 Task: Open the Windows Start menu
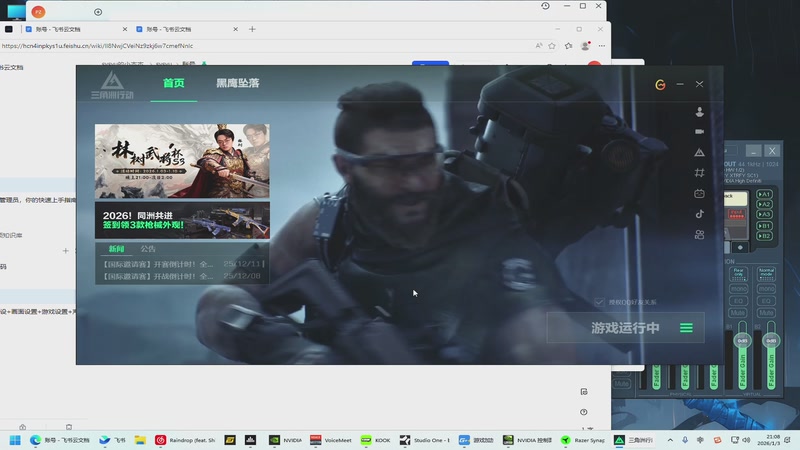[15, 440]
